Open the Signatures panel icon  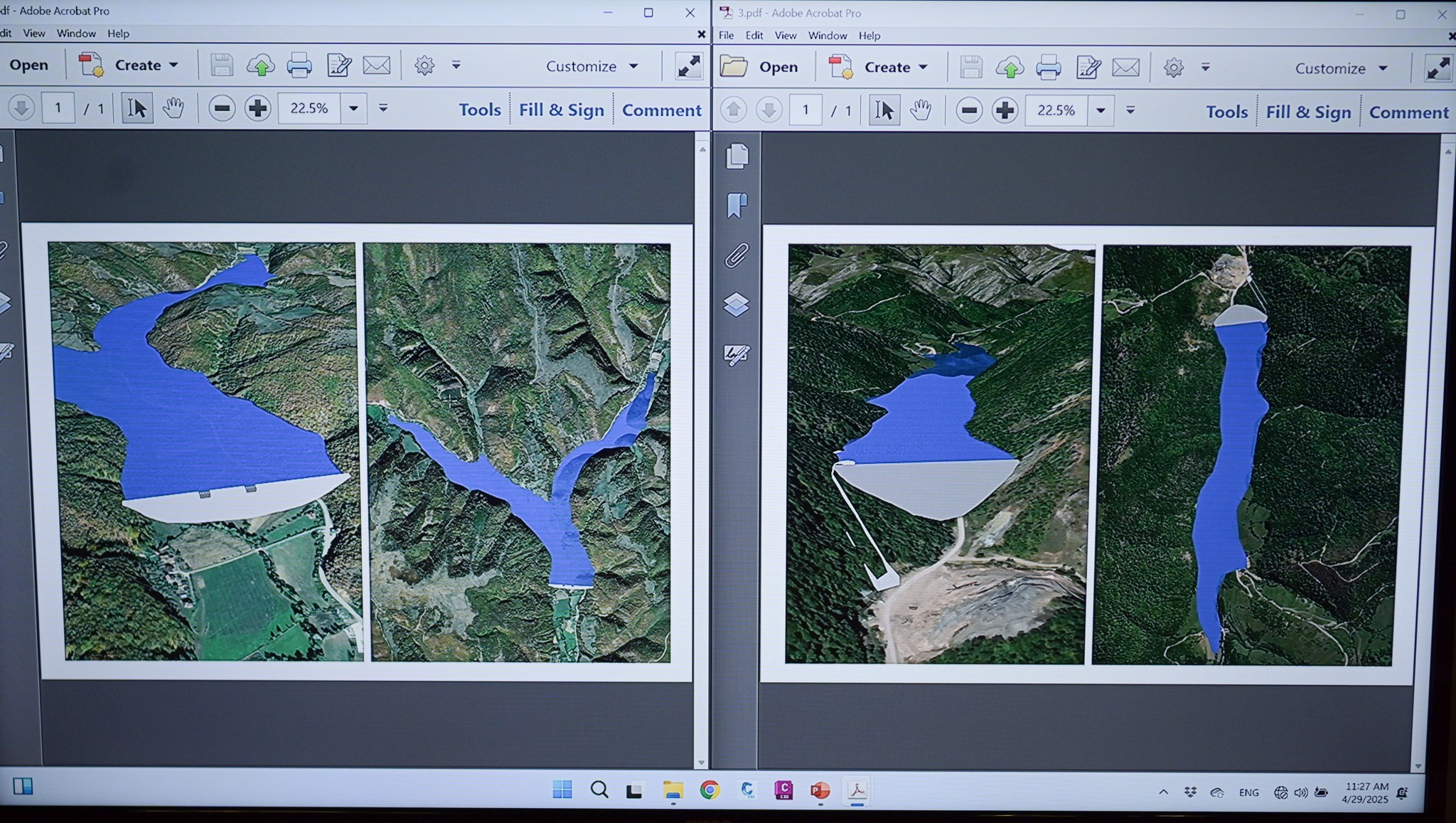[x=737, y=354]
